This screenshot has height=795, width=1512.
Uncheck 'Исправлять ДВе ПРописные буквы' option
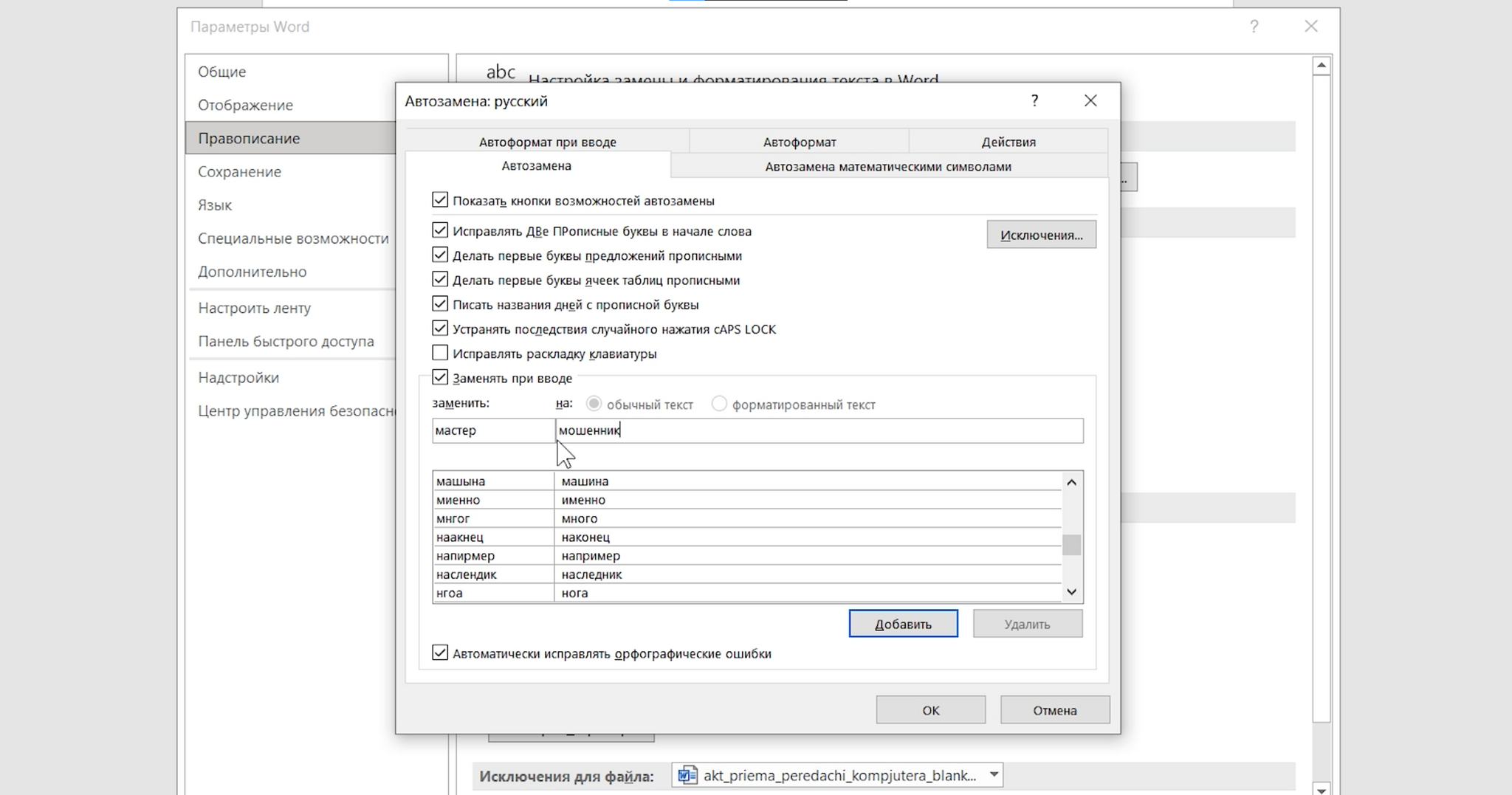click(x=440, y=230)
